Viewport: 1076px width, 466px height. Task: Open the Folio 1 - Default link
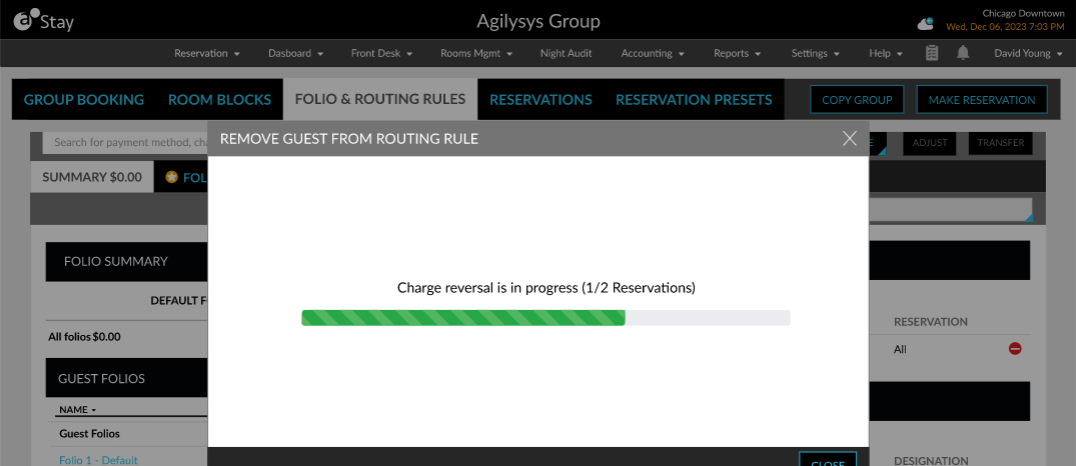(98, 460)
